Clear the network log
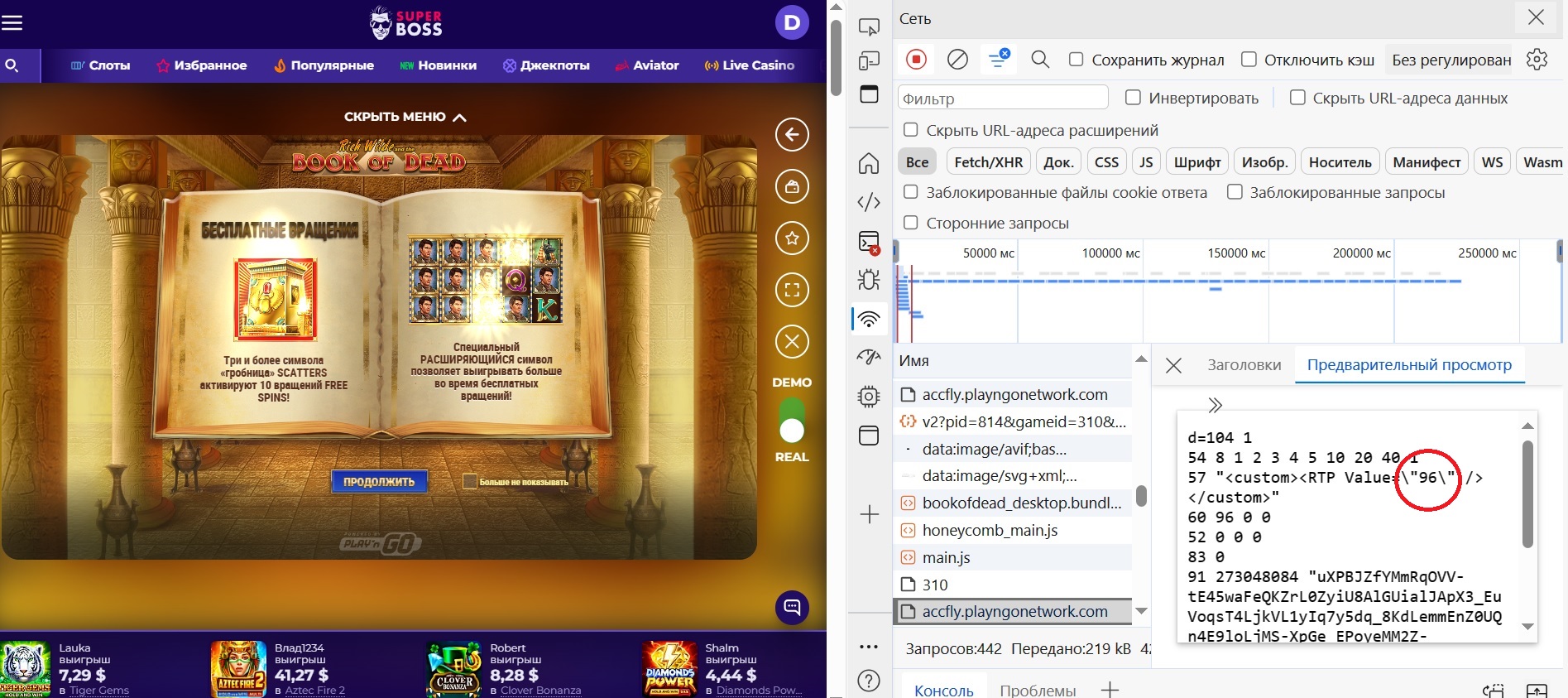1568x698 pixels. click(x=957, y=60)
